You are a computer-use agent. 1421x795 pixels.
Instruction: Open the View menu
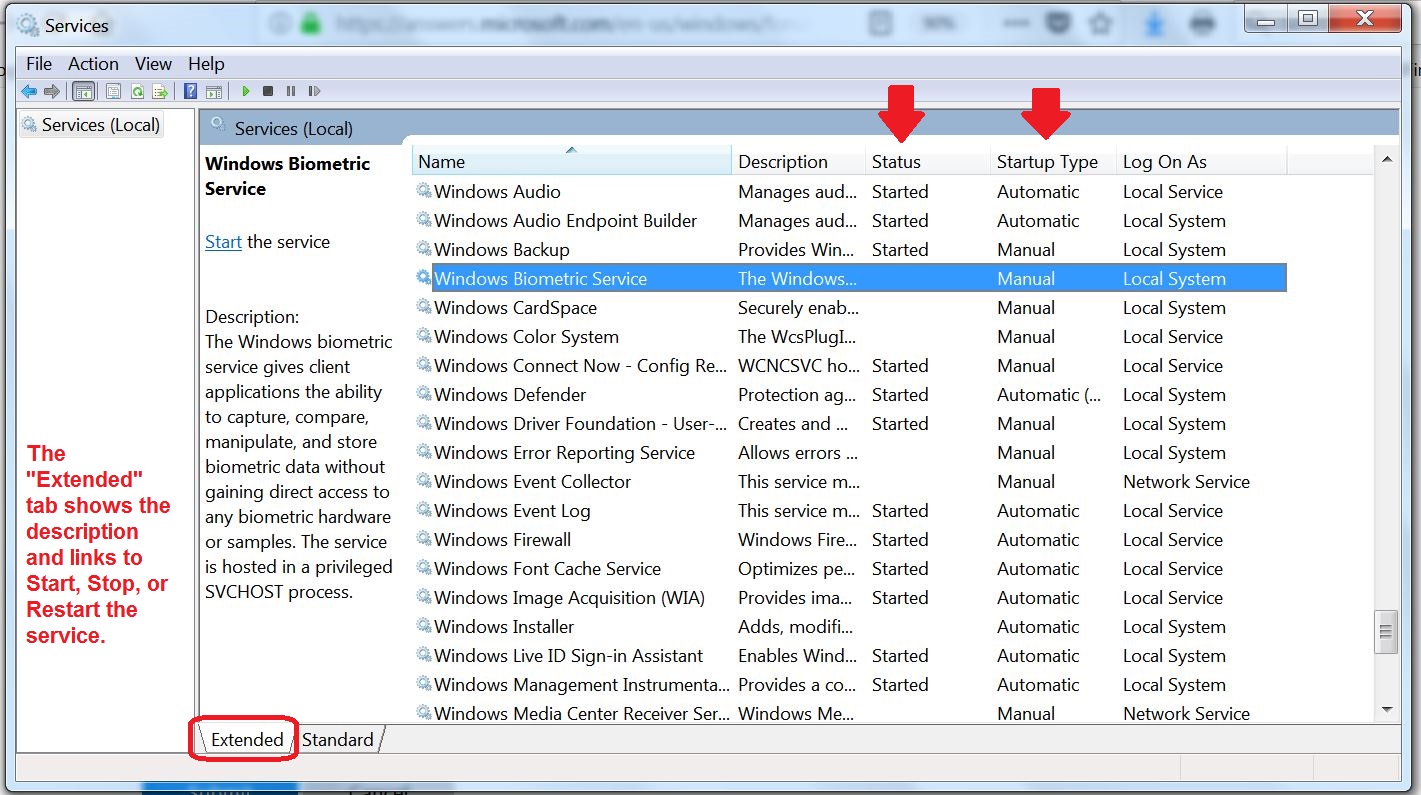[153, 63]
